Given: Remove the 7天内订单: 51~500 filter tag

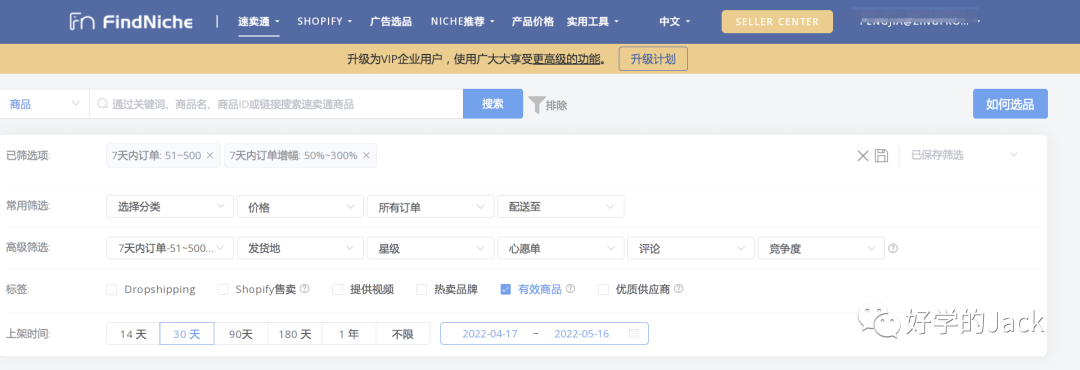Looking at the screenshot, I should (210, 156).
